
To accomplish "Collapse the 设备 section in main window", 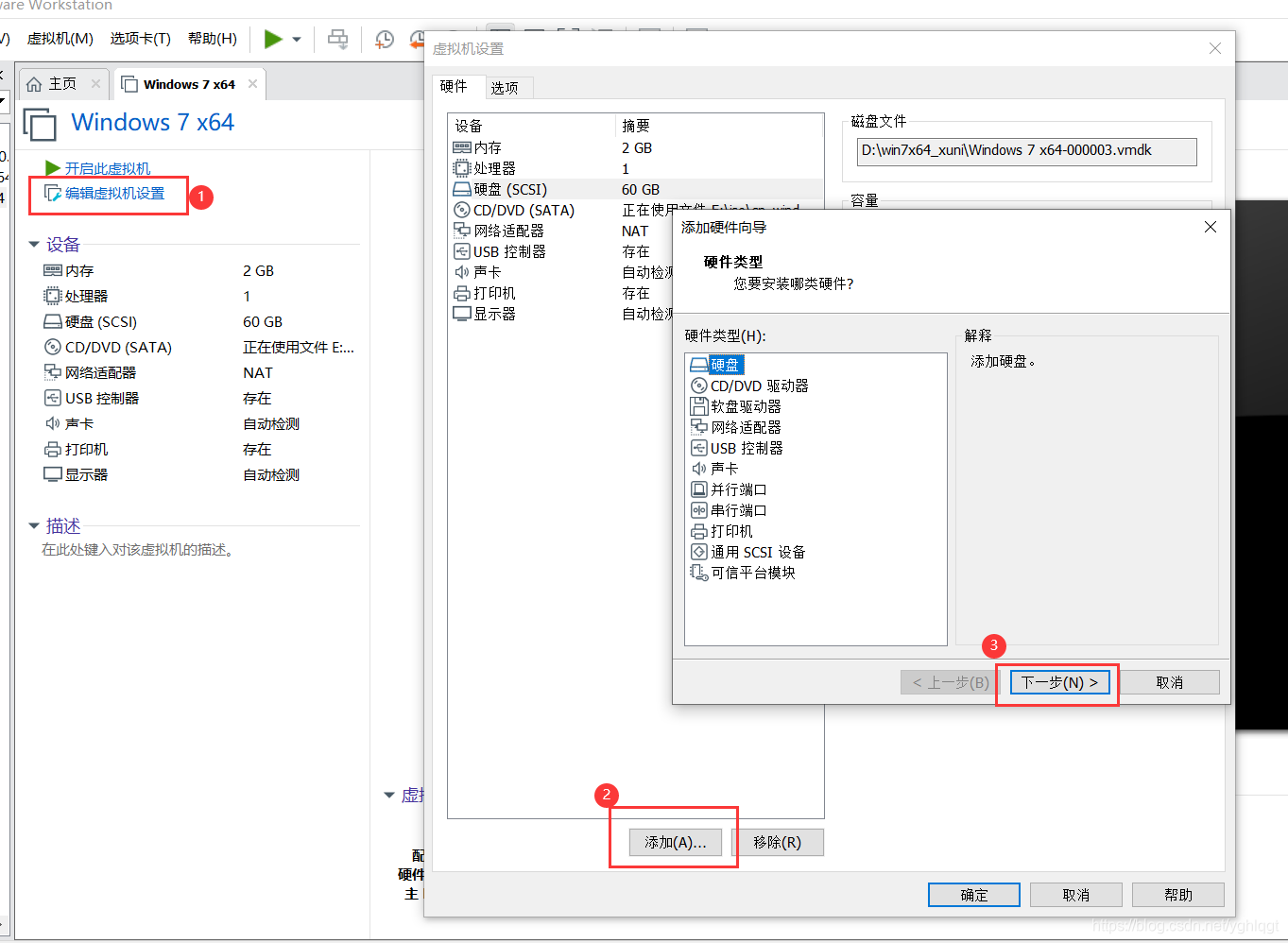I will (x=34, y=245).
